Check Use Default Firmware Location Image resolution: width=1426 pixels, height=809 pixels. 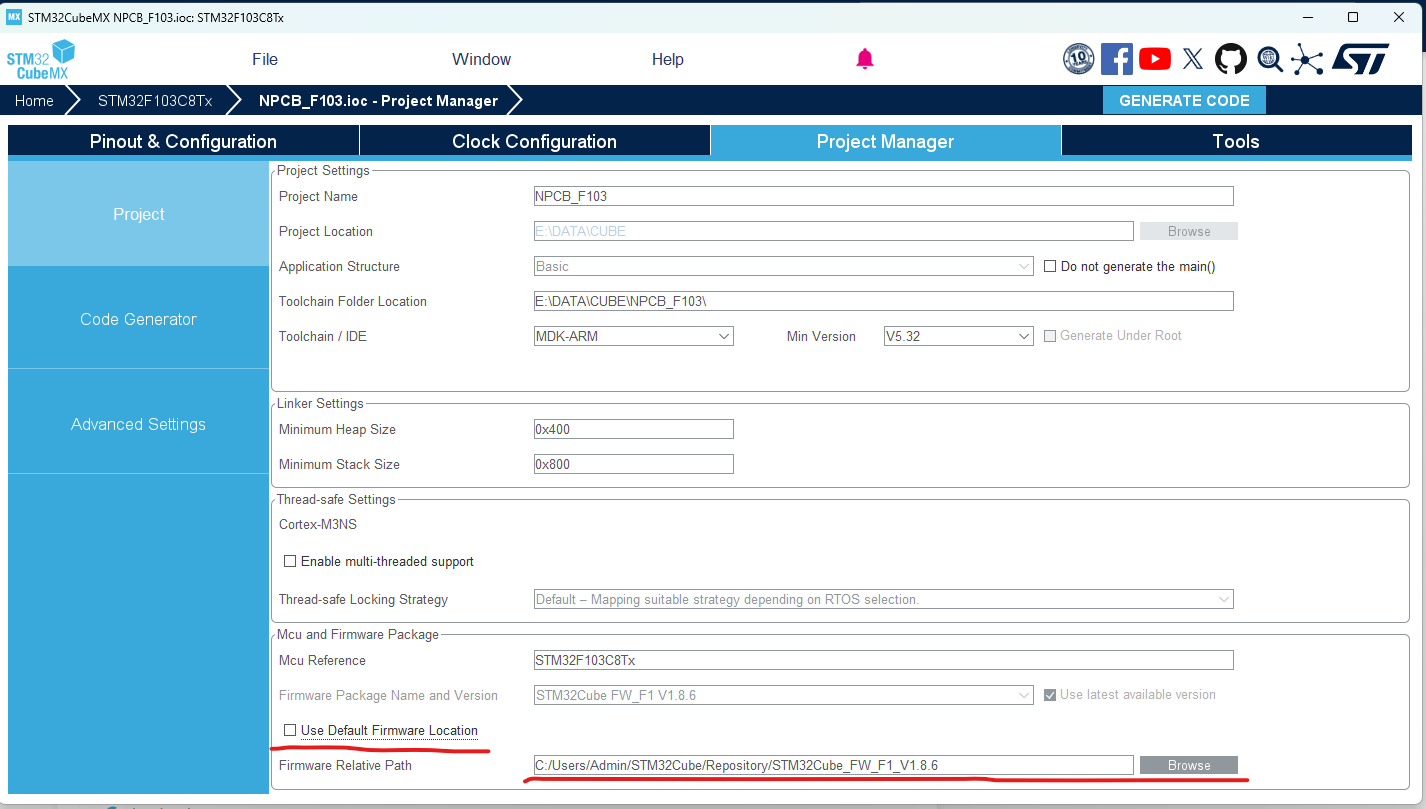click(290, 731)
